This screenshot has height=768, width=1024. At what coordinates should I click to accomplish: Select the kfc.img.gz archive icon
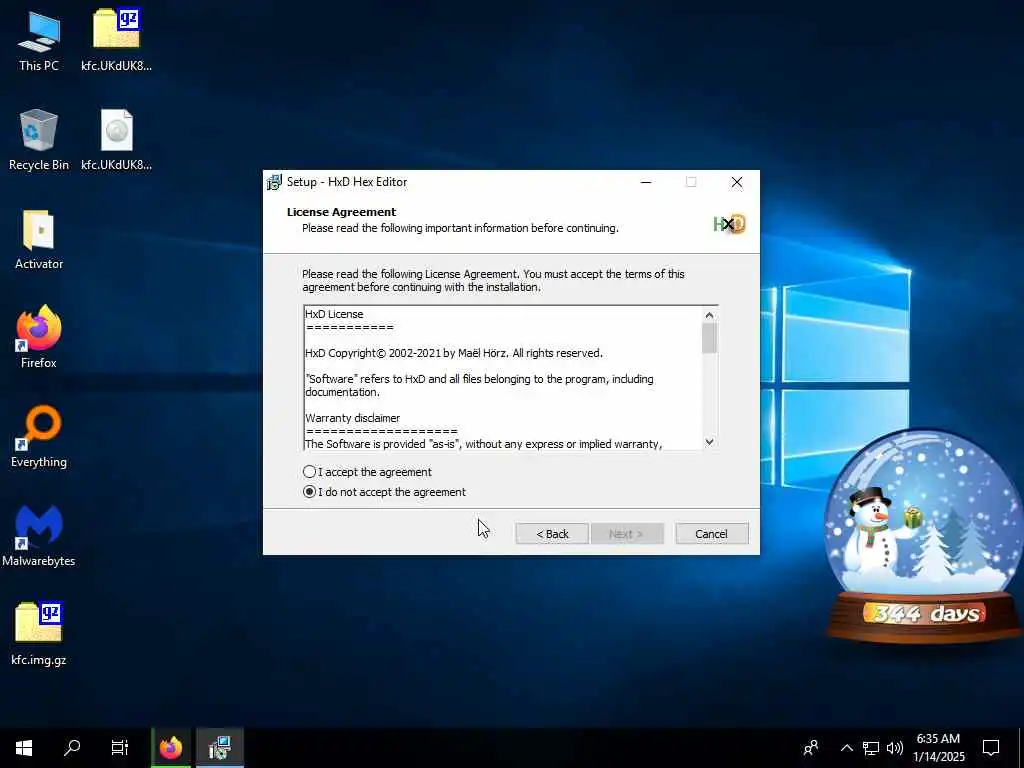click(x=39, y=633)
